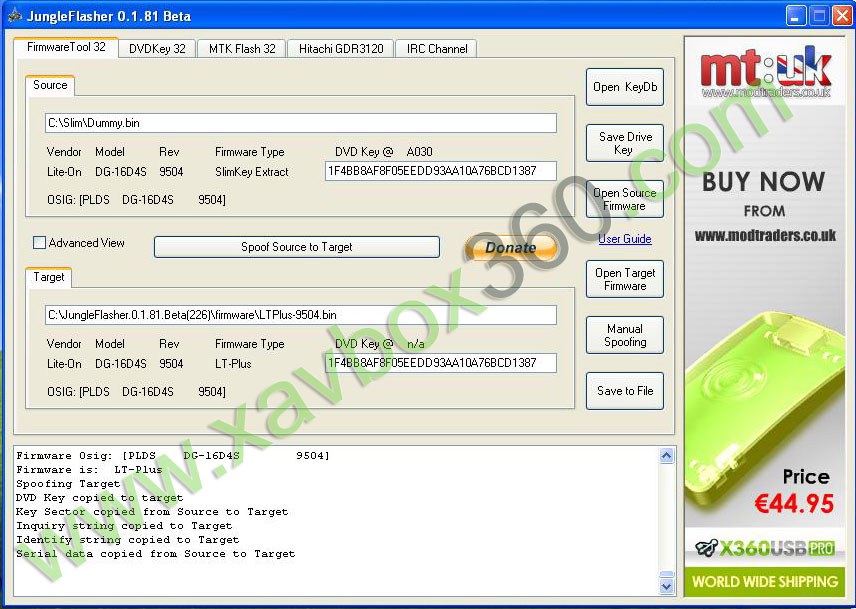This screenshot has height=609, width=856.
Task: Click log line 'Identify string copied to Target'
Action: 127,540
